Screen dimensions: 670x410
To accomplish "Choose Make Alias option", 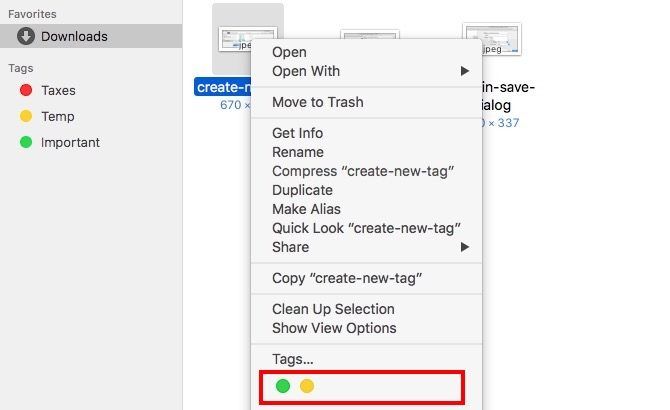I will pyautogui.click(x=306, y=209).
